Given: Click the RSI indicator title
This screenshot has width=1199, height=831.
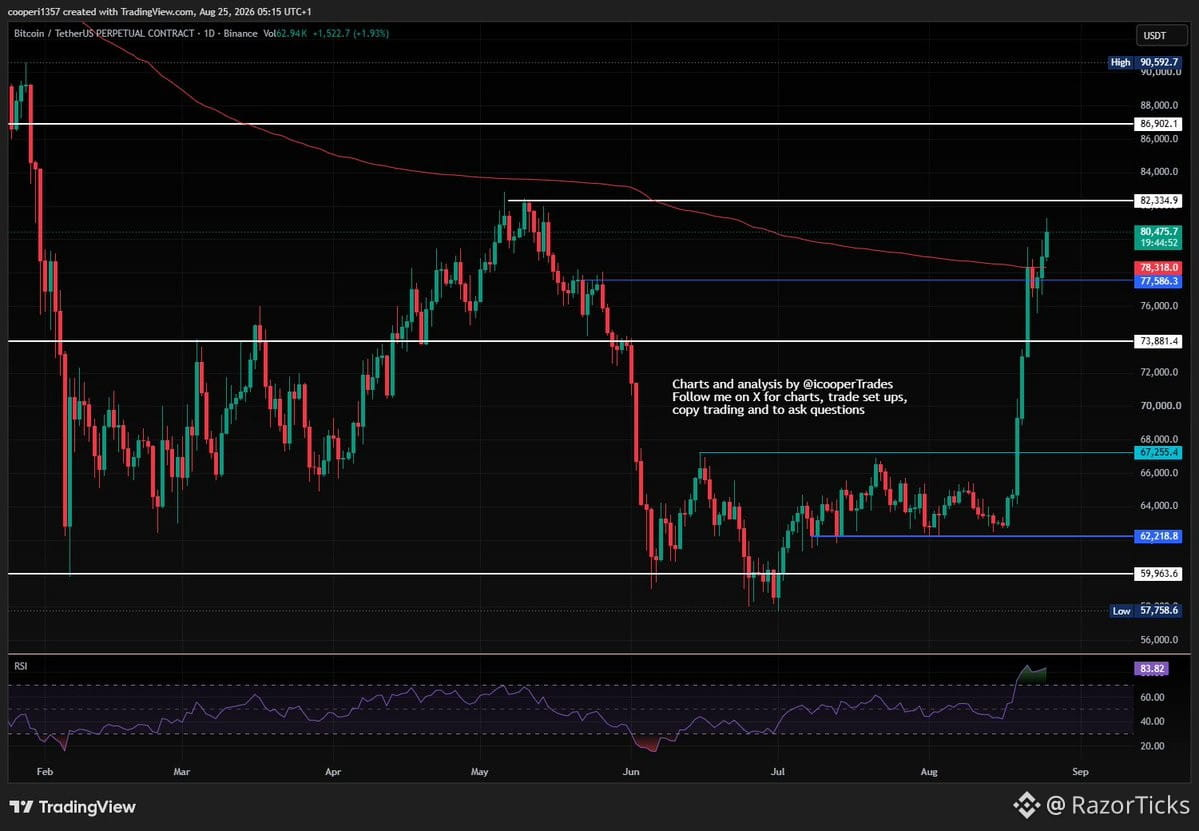Looking at the screenshot, I should pyautogui.click(x=21, y=667).
